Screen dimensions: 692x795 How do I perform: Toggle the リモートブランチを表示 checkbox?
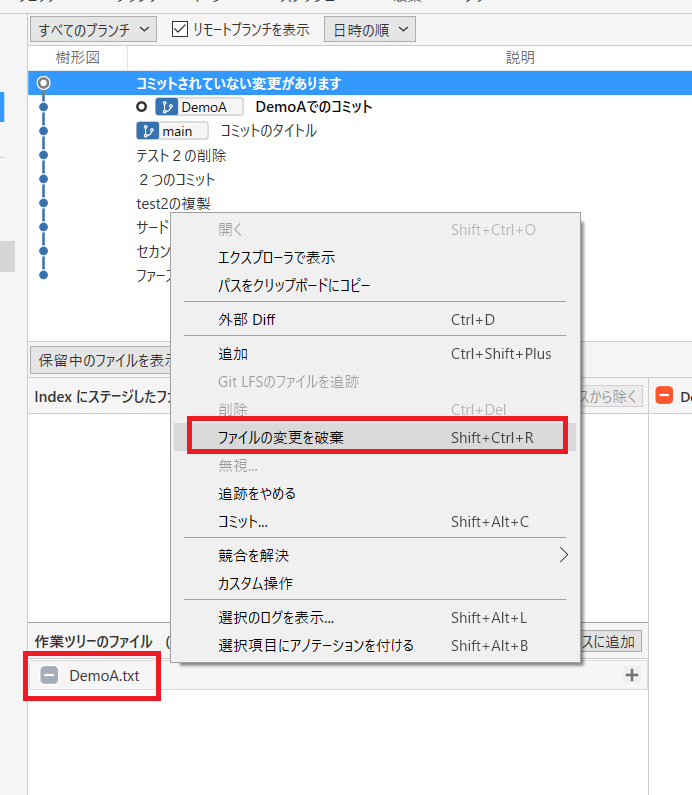[x=180, y=30]
